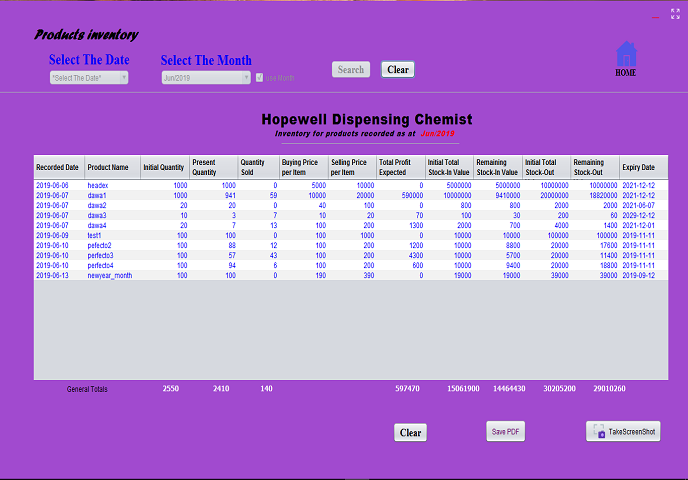Click the Product Name column header
This screenshot has width=688, height=480.
pyautogui.click(x=108, y=168)
